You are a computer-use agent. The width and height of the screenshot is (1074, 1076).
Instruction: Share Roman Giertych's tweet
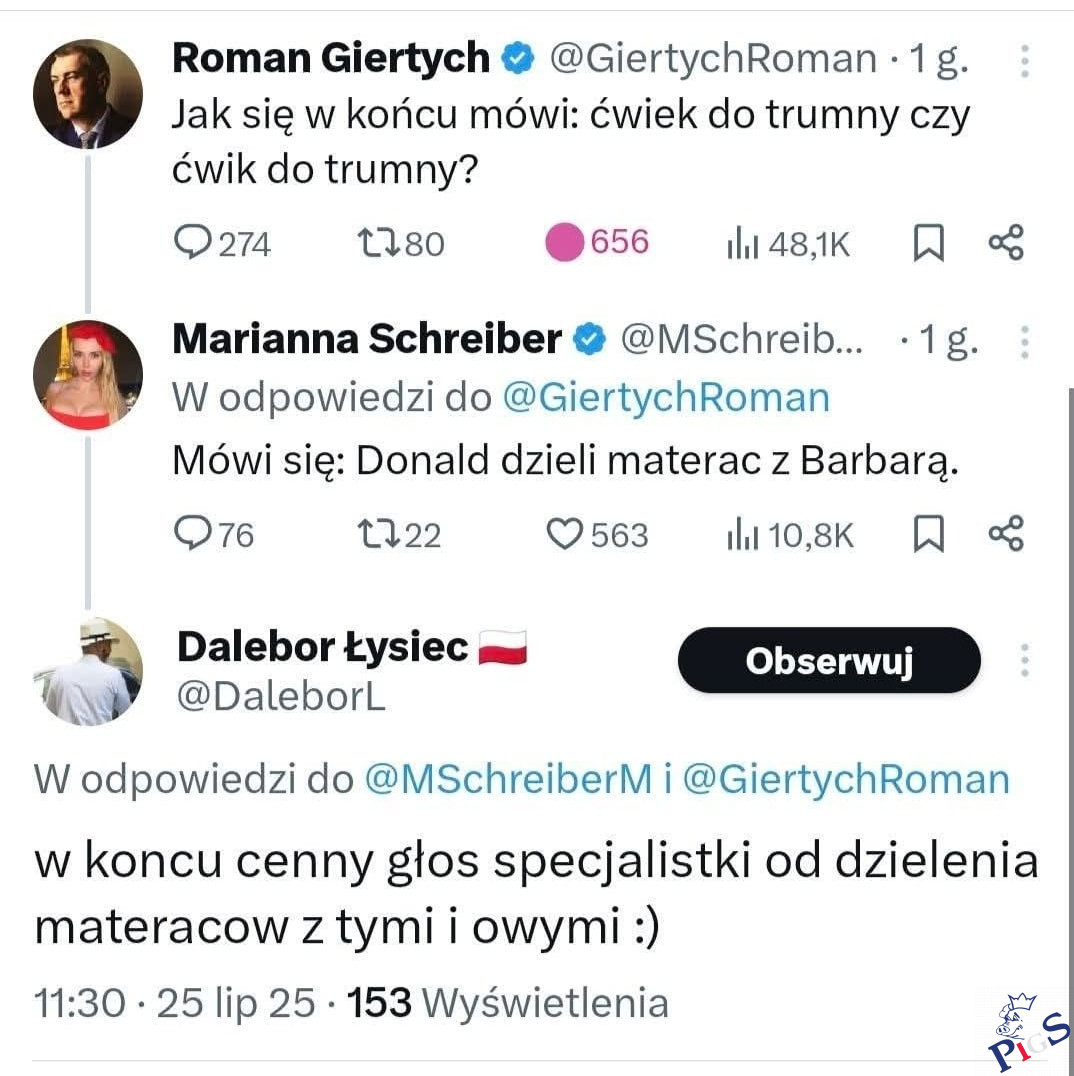click(1006, 243)
